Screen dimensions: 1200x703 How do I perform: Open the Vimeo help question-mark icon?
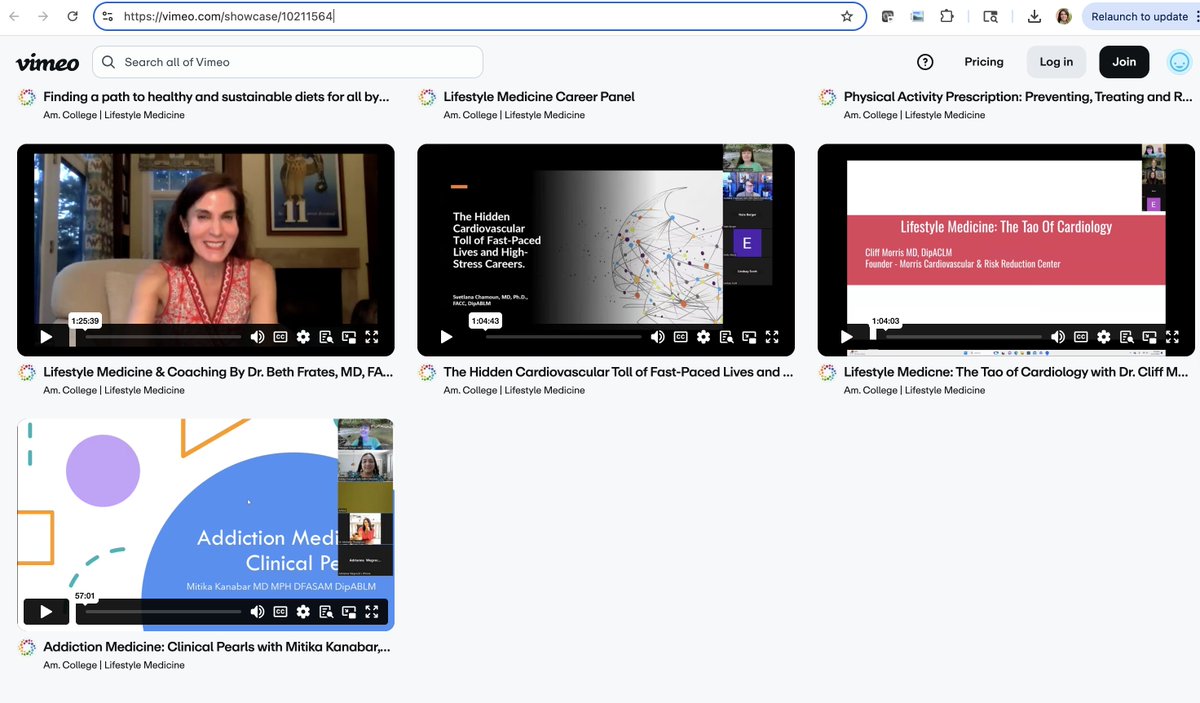[x=925, y=62]
